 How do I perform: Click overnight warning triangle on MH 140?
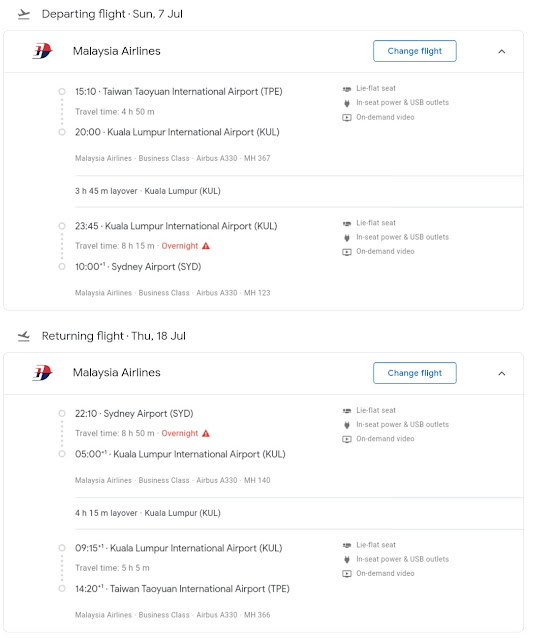click(206, 433)
